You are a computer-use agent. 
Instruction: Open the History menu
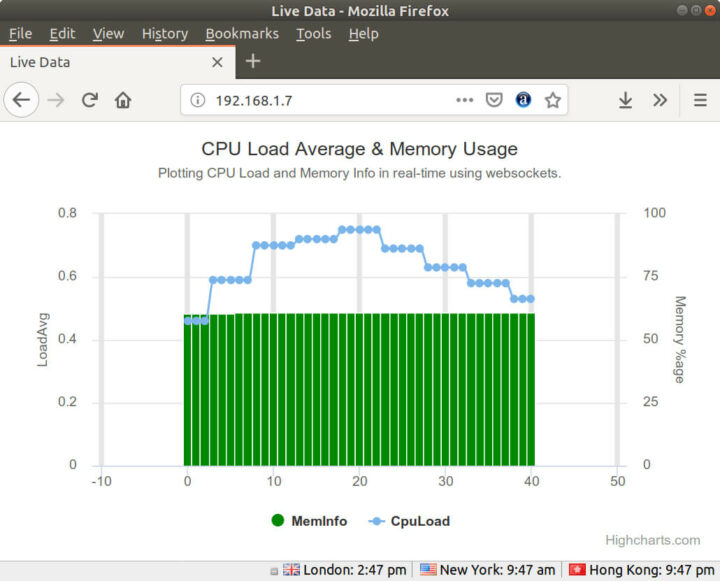coord(165,34)
